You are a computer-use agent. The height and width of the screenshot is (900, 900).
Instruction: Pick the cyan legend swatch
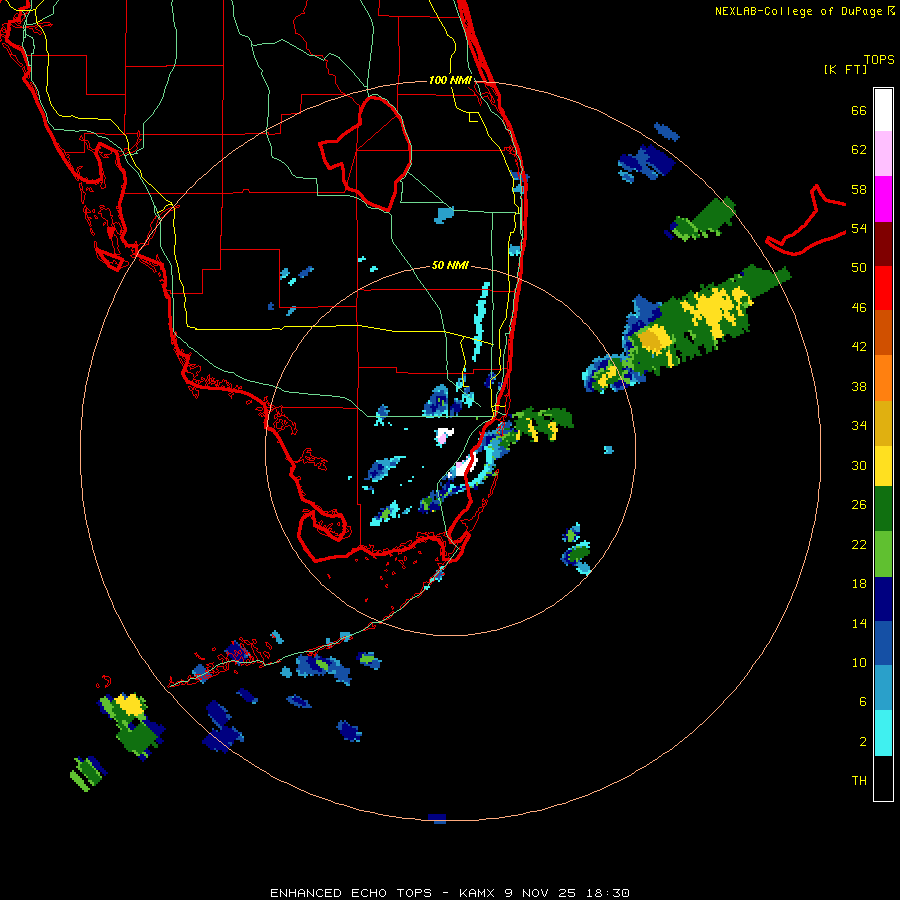click(x=883, y=733)
